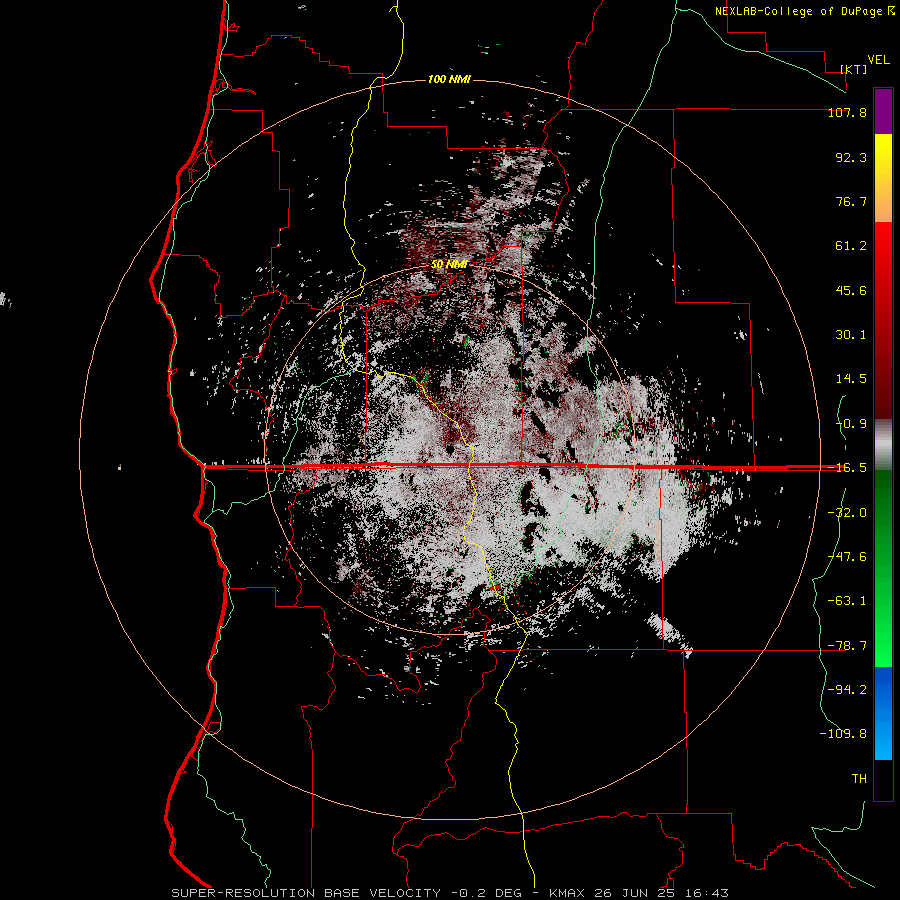The width and height of the screenshot is (900, 900).
Task: Select the 92.3 legend value
Action: tap(851, 157)
